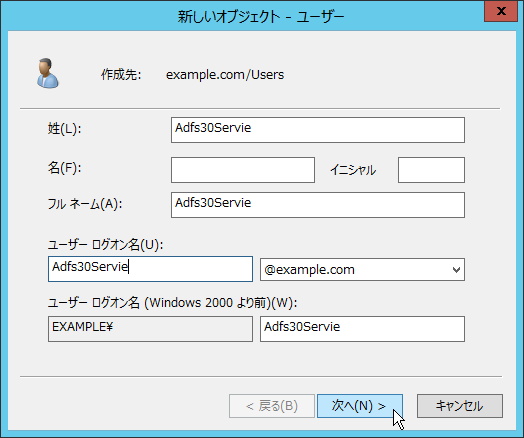Click the ユーザー ログオン名(U): label

click(105, 245)
